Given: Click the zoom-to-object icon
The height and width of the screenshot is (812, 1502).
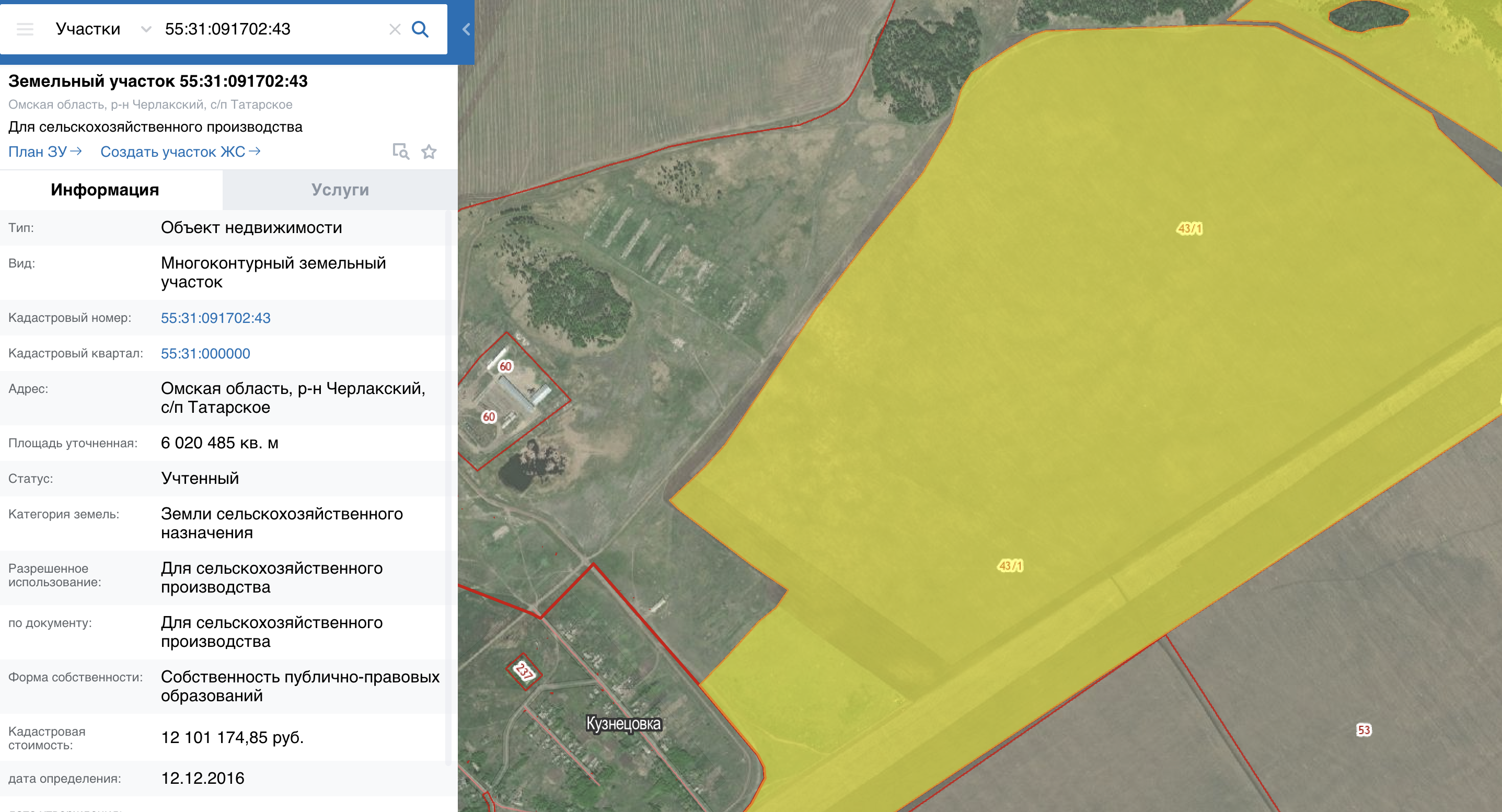Looking at the screenshot, I should 400,152.
